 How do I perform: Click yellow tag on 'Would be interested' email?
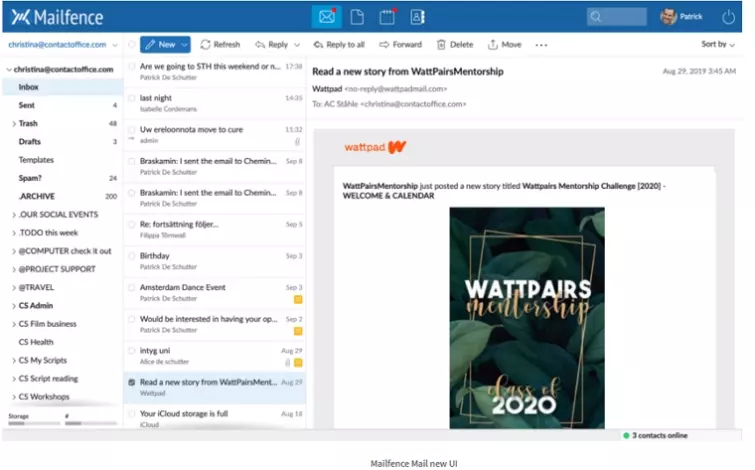(298, 331)
